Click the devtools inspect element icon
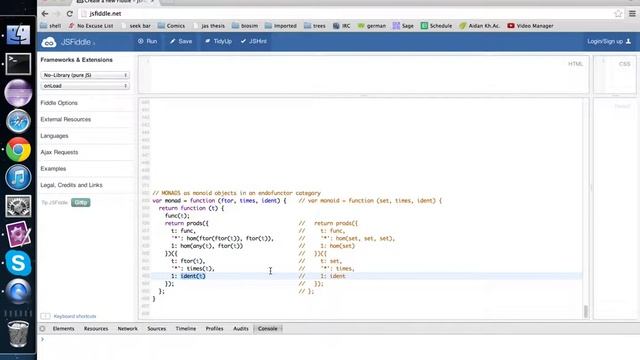The image size is (640, 360). coord(42,329)
